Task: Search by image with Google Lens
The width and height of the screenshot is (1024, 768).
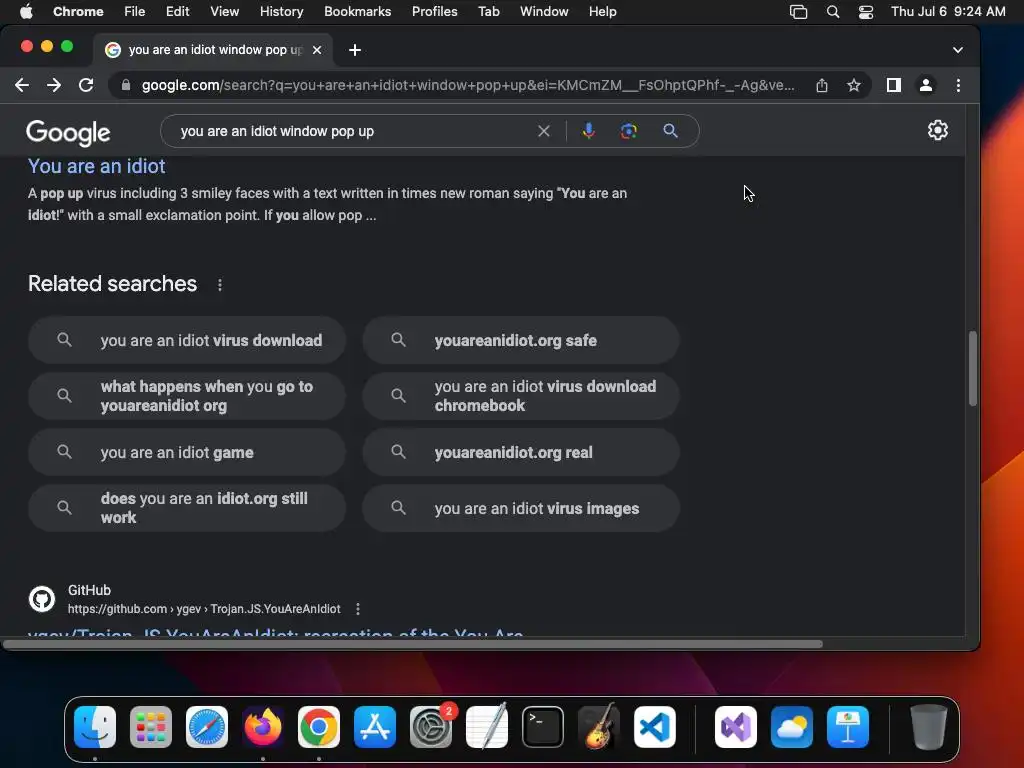Action: (628, 131)
